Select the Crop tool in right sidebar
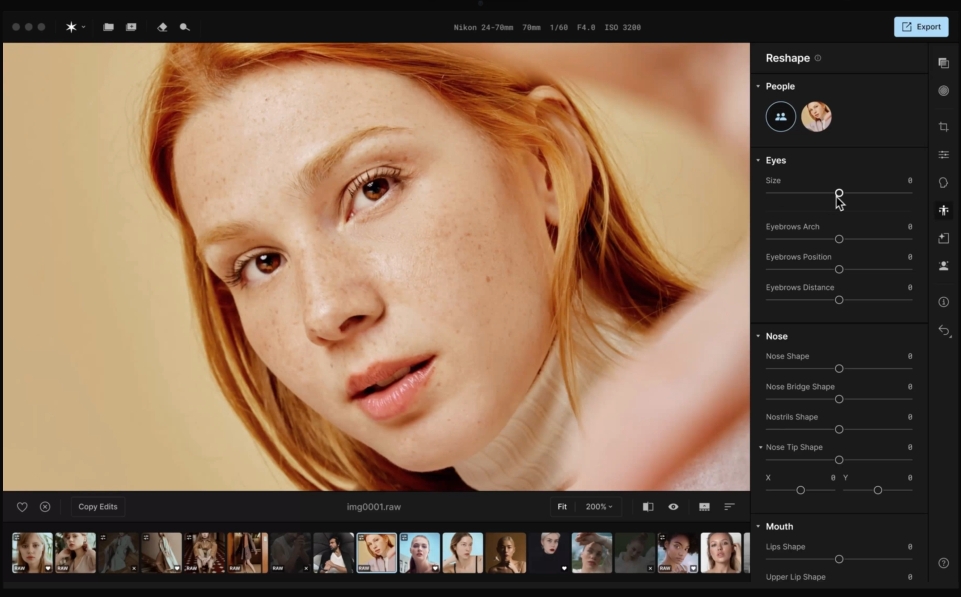The height and width of the screenshot is (597, 961). click(943, 127)
